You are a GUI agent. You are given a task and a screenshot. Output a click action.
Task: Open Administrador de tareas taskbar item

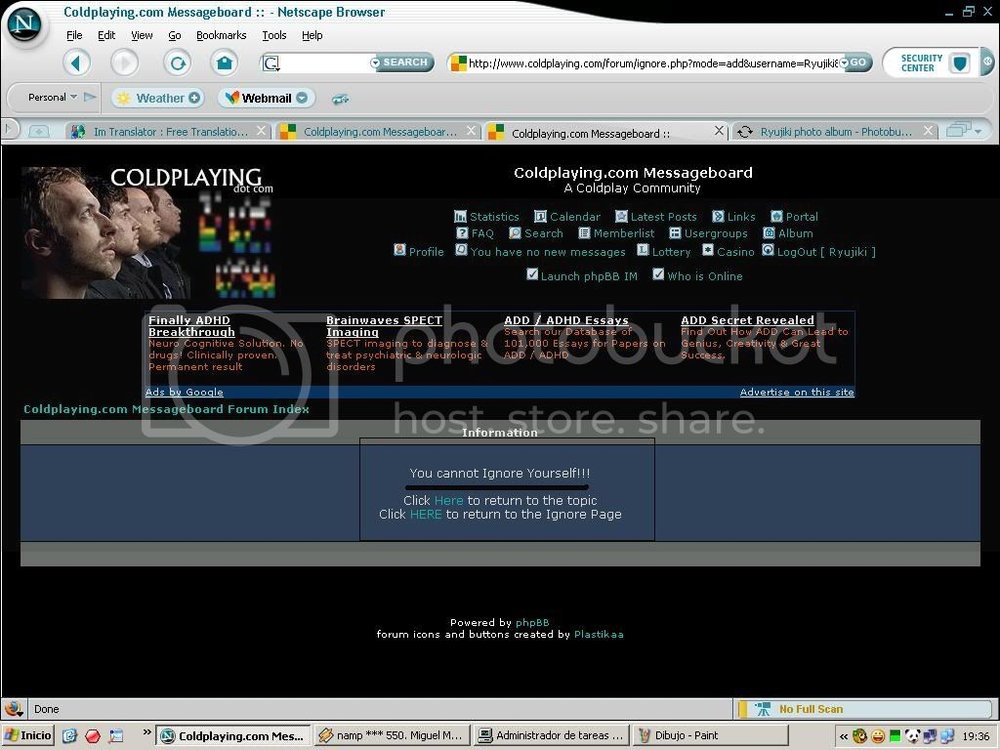(x=552, y=736)
